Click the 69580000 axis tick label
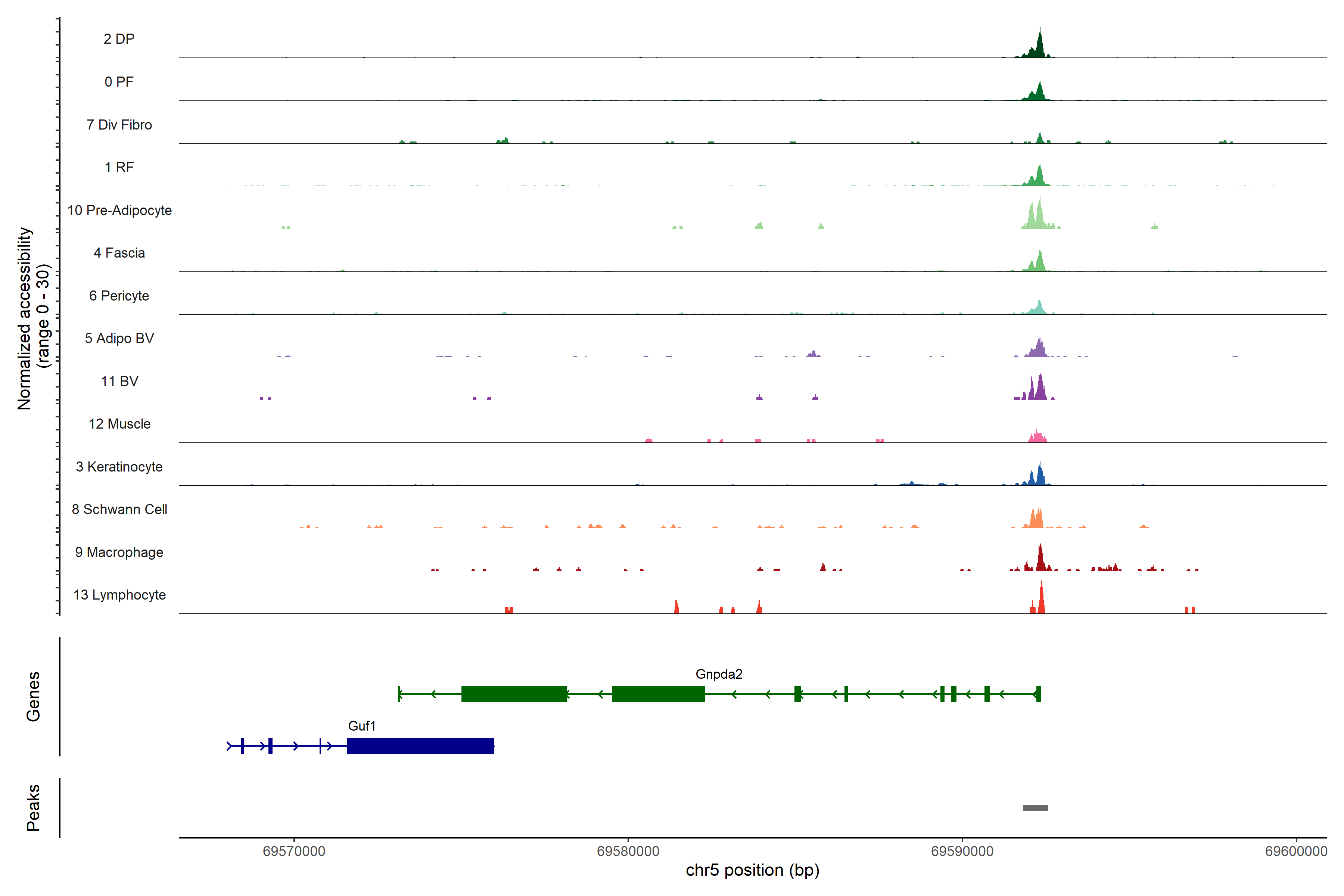The image size is (1344, 896). point(628,851)
